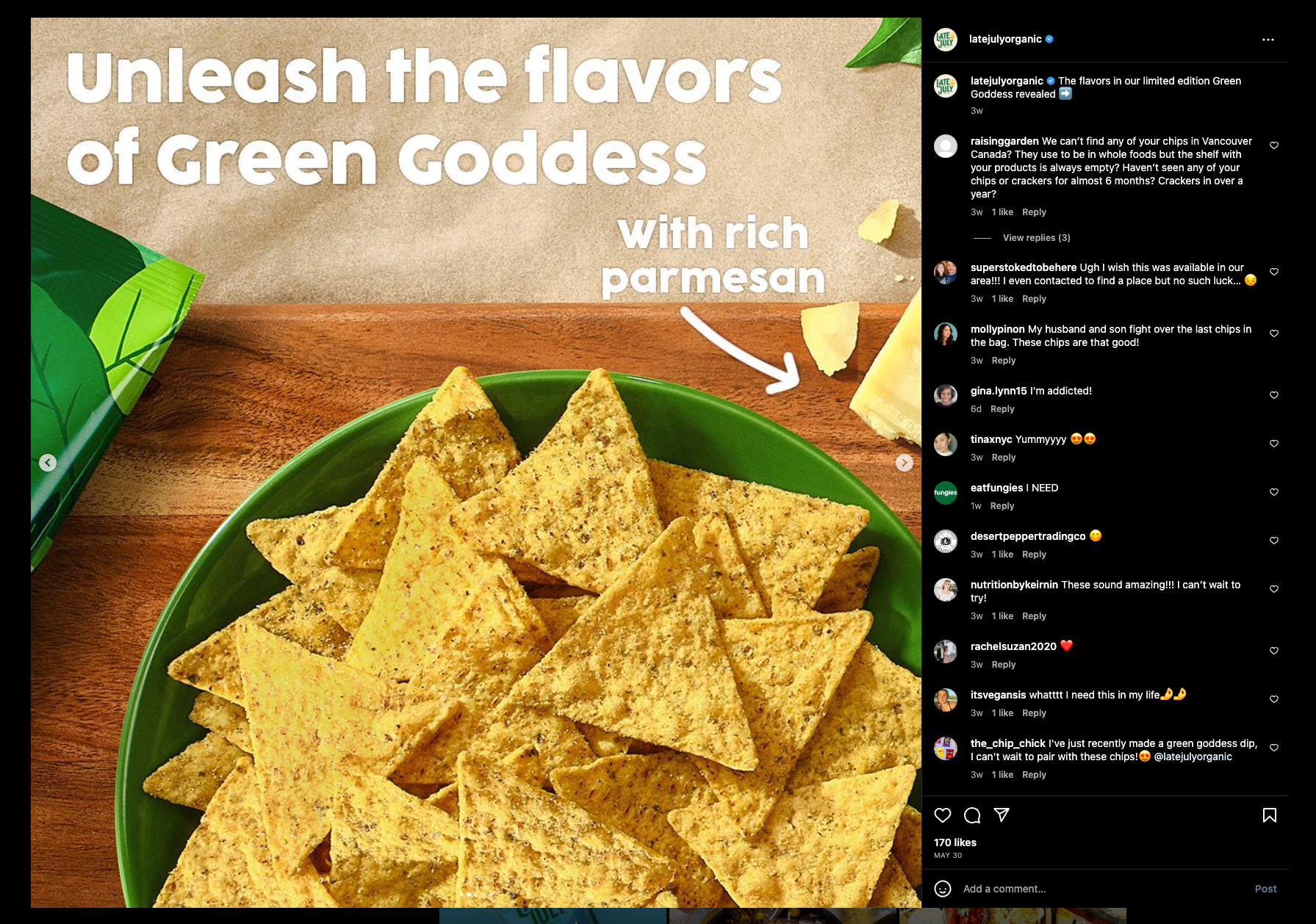Go to previous carousel image arrow
The width and height of the screenshot is (1316, 924).
point(48,463)
